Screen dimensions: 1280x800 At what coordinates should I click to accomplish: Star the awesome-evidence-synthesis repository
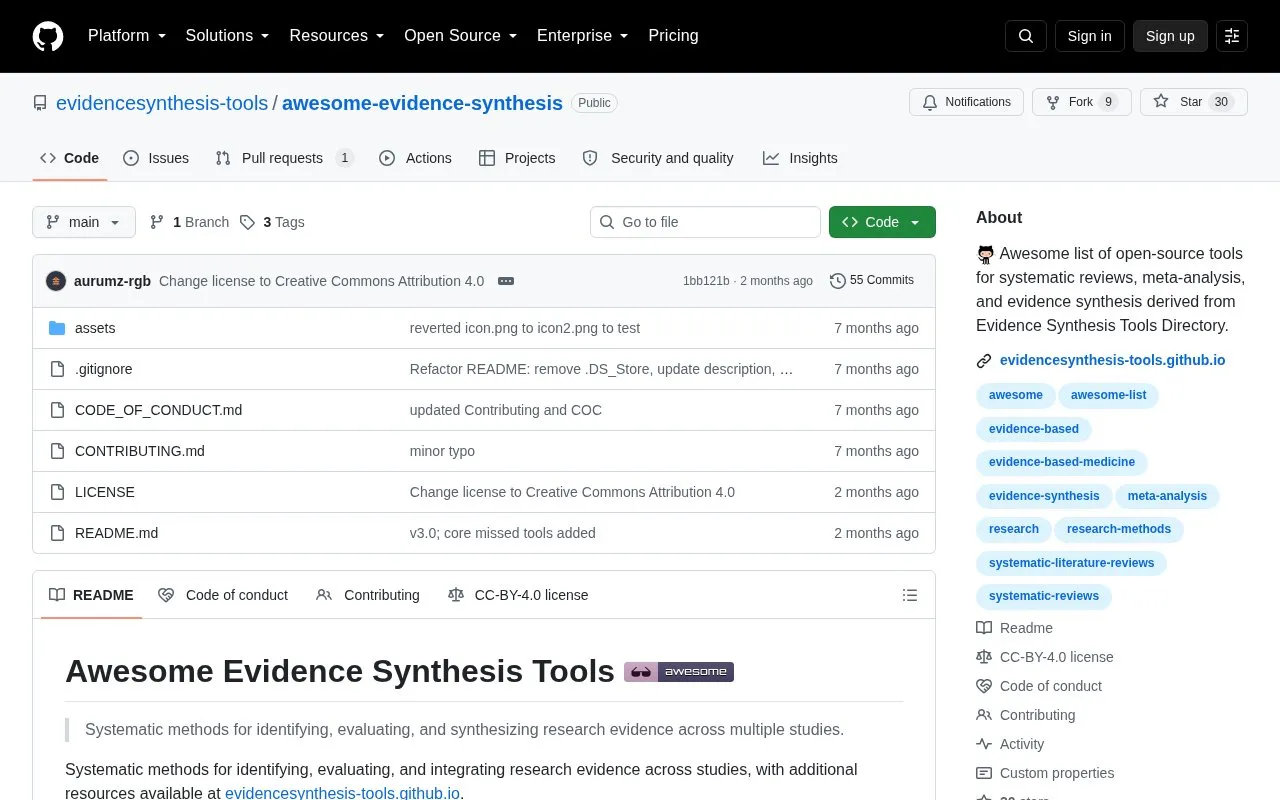[1194, 102]
